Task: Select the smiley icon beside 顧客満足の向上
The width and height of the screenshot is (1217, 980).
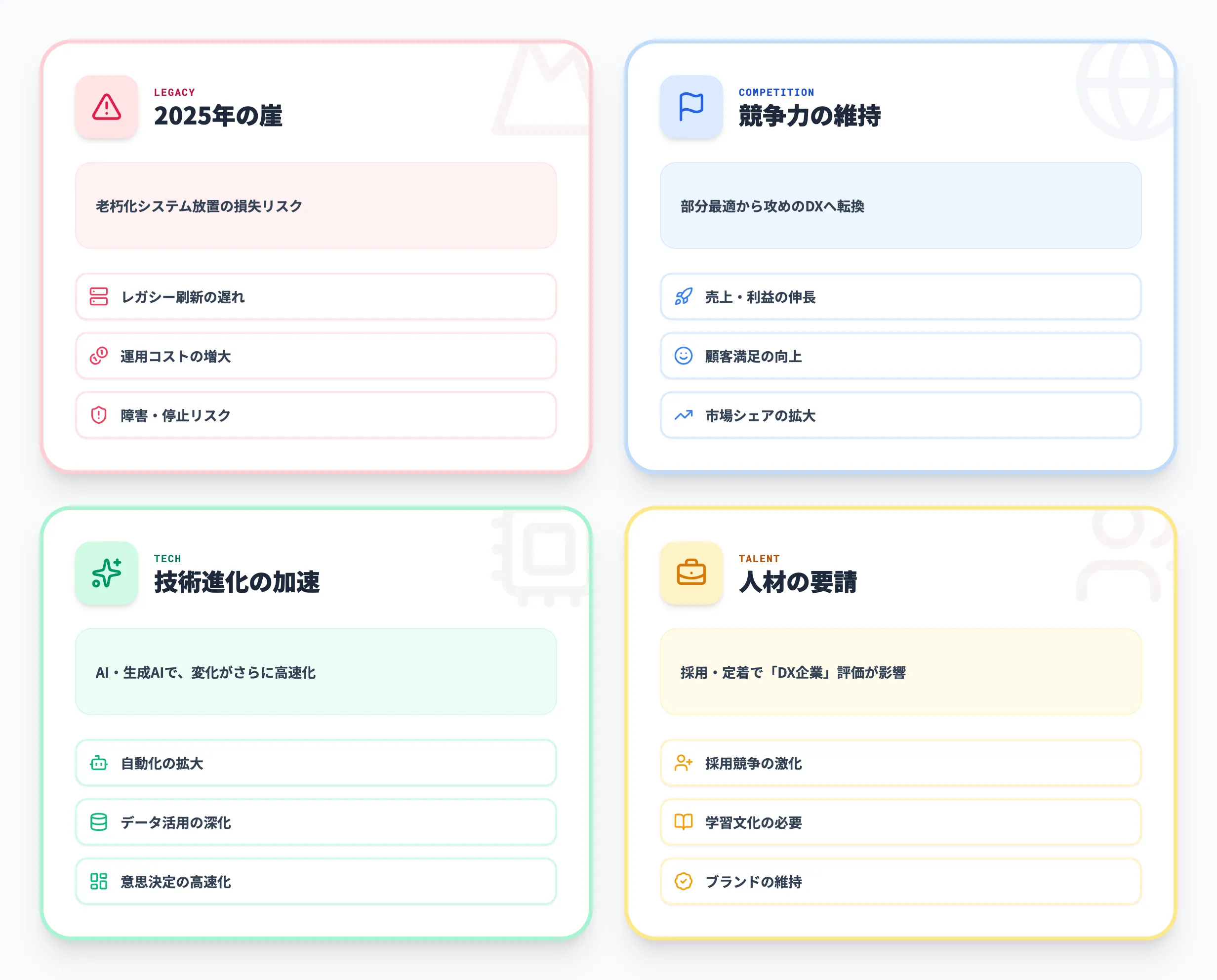Action: pyautogui.click(x=683, y=356)
